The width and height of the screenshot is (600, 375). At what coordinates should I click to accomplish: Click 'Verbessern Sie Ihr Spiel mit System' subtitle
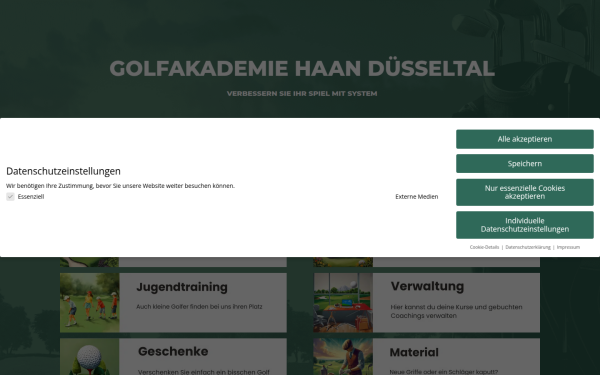tap(302, 93)
